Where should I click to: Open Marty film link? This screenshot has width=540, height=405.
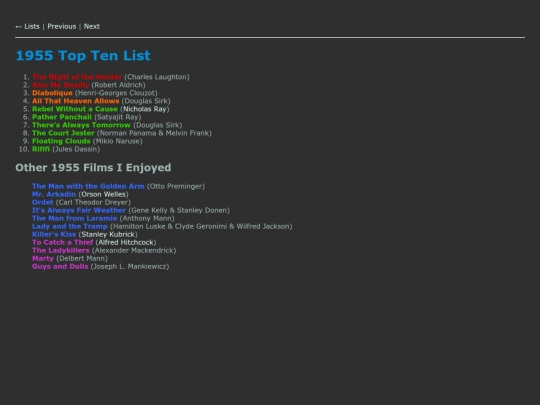(x=43, y=258)
